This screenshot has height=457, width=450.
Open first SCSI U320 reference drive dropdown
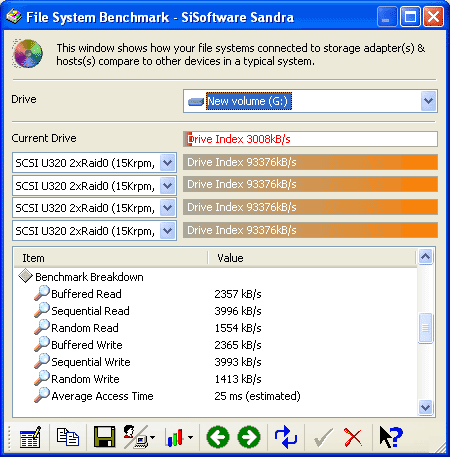(x=168, y=163)
